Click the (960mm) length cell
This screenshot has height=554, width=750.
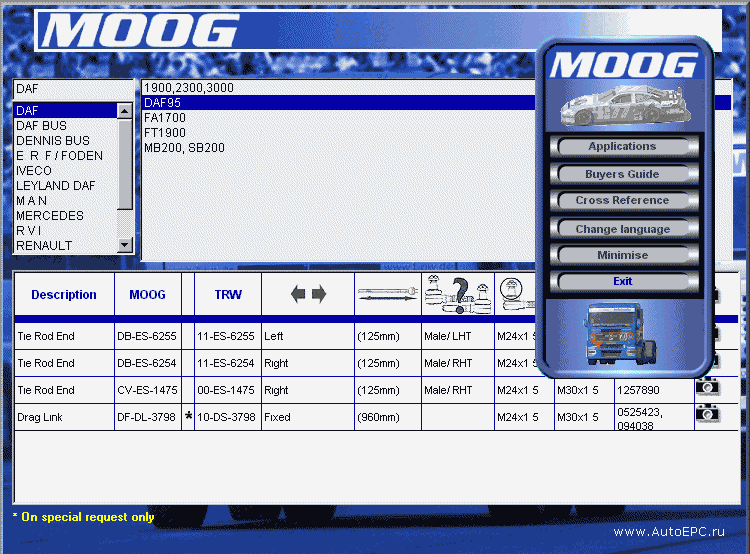pos(388,417)
